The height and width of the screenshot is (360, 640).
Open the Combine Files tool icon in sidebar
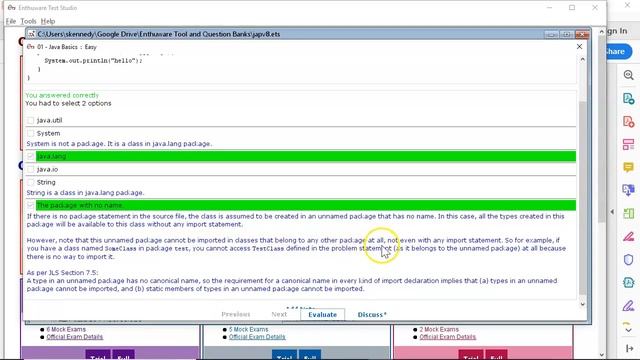[629, 190]
